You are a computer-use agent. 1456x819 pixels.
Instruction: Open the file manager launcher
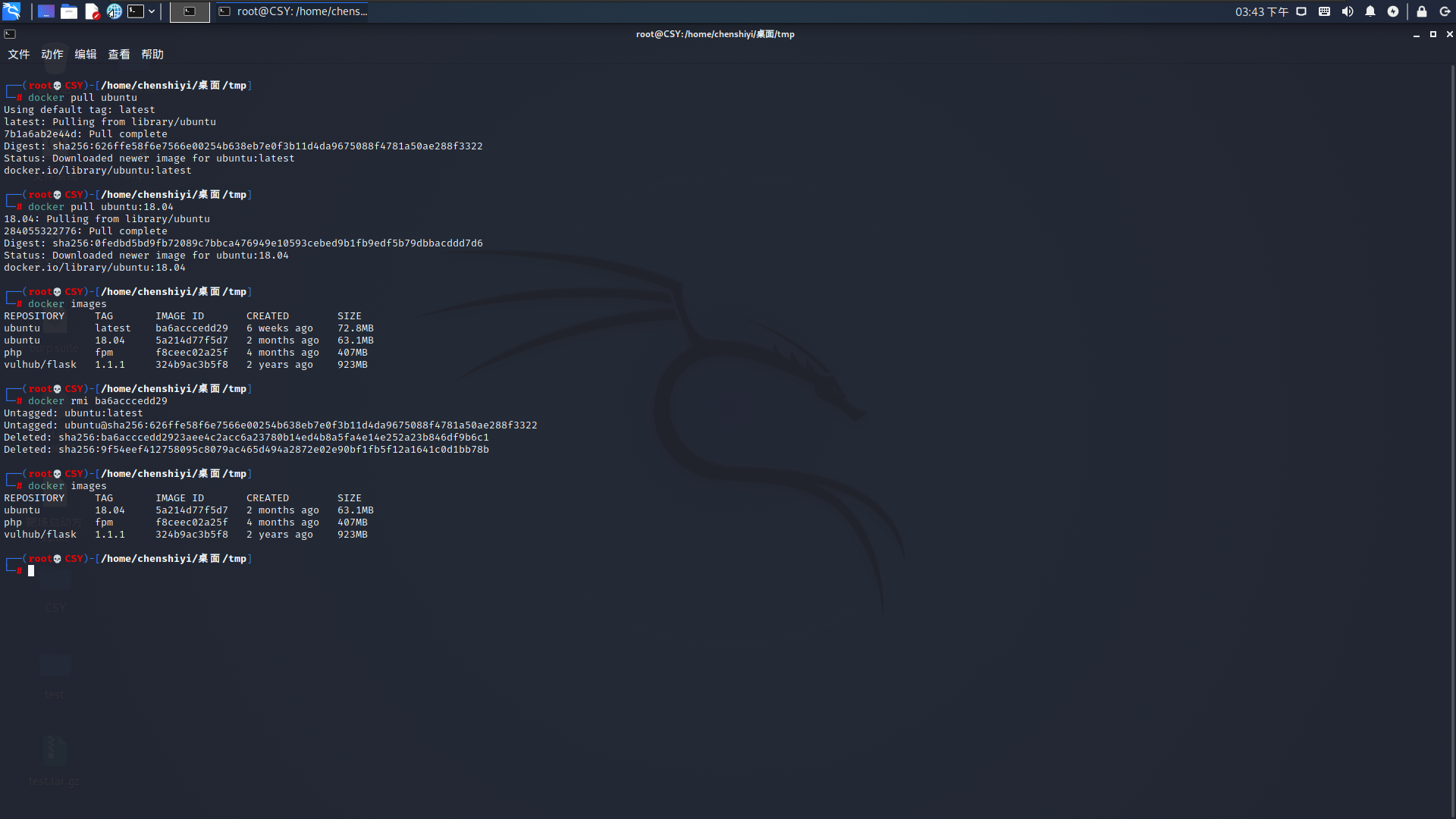click(x=69, y=11)
